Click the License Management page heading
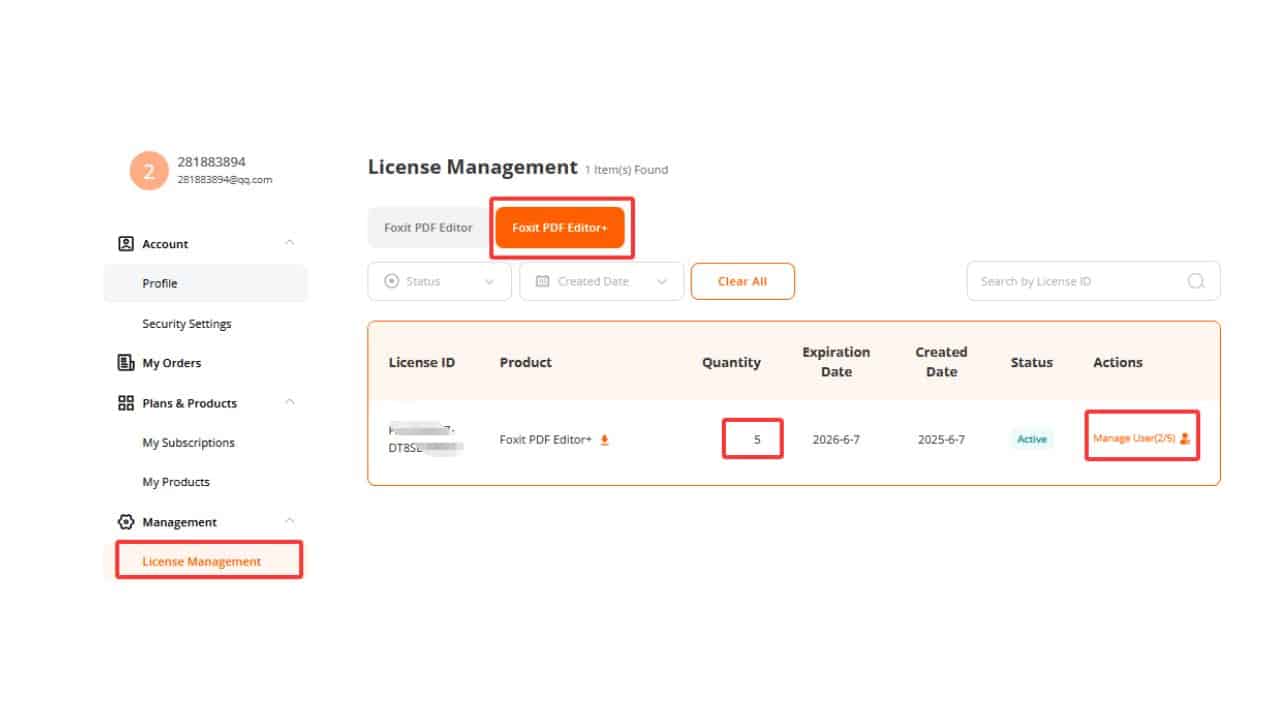 [x=473, y=167]
